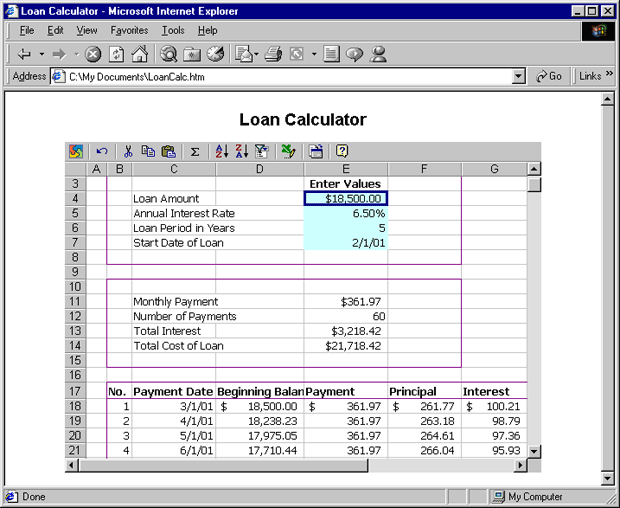The image size is (620, 508).
Task: Click the spreadsheet Undo icon
Action: pyautogui.click(x=102, y=151)
